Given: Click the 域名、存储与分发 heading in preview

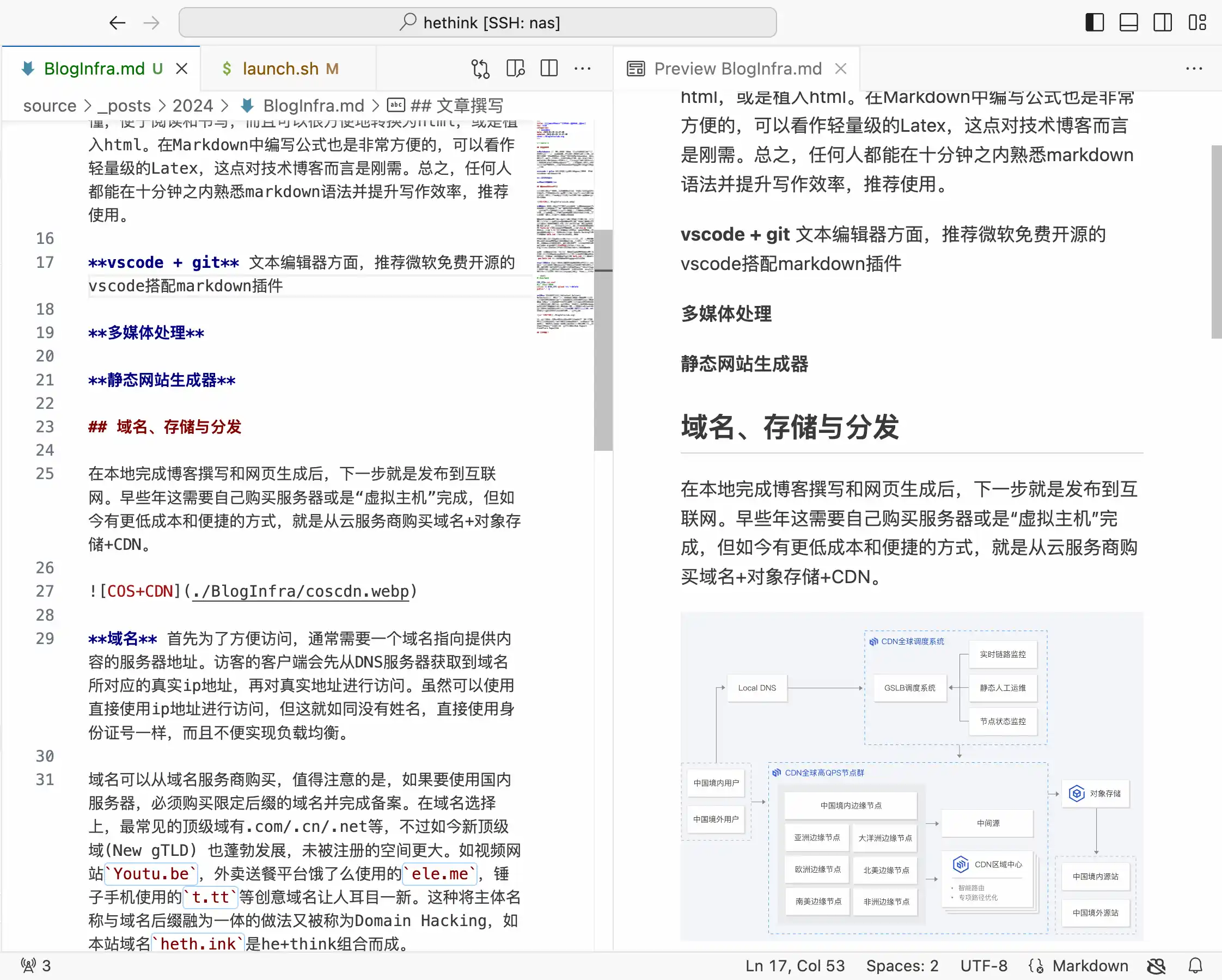Looking at the screenshot, I should pos(790,427).
